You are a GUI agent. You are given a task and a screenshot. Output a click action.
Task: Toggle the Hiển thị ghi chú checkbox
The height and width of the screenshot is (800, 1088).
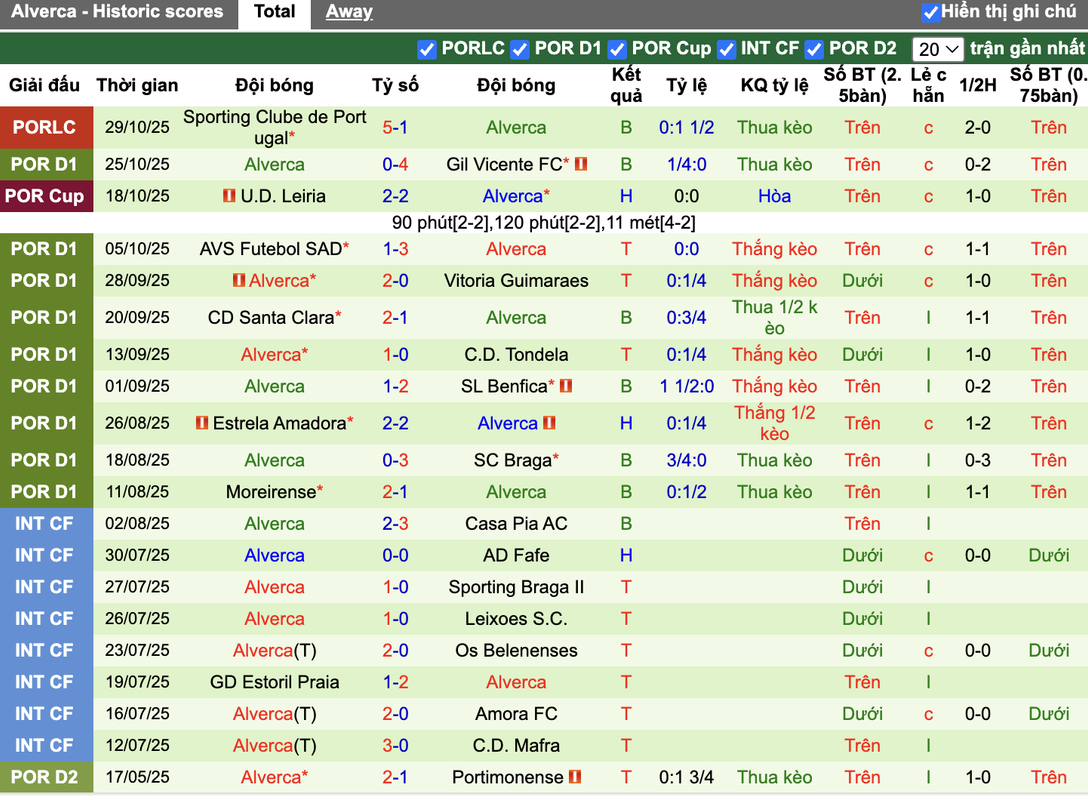point(930,12)
